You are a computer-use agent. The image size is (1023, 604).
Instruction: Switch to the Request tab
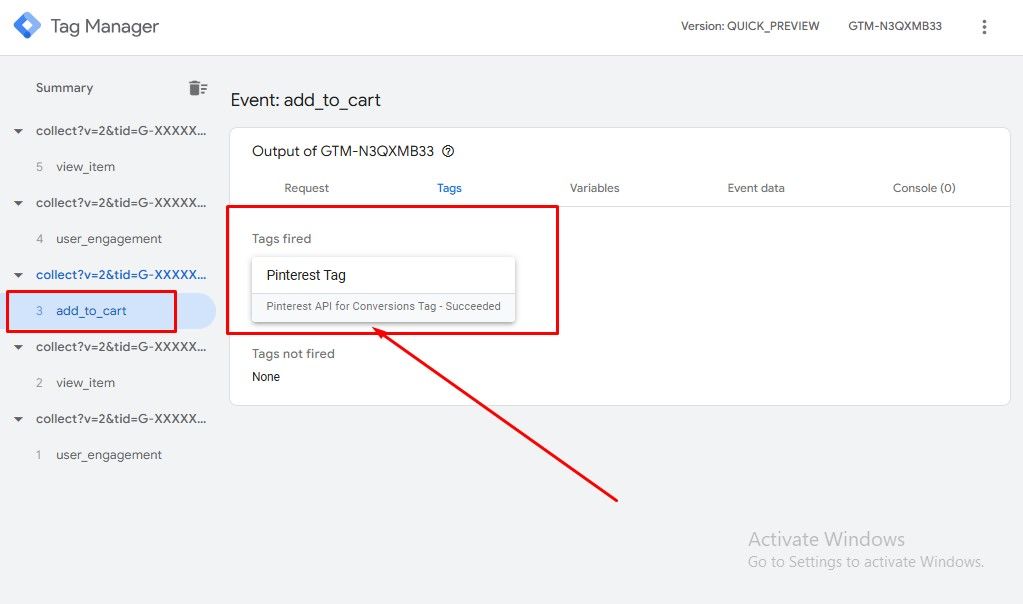coord(307,188)
